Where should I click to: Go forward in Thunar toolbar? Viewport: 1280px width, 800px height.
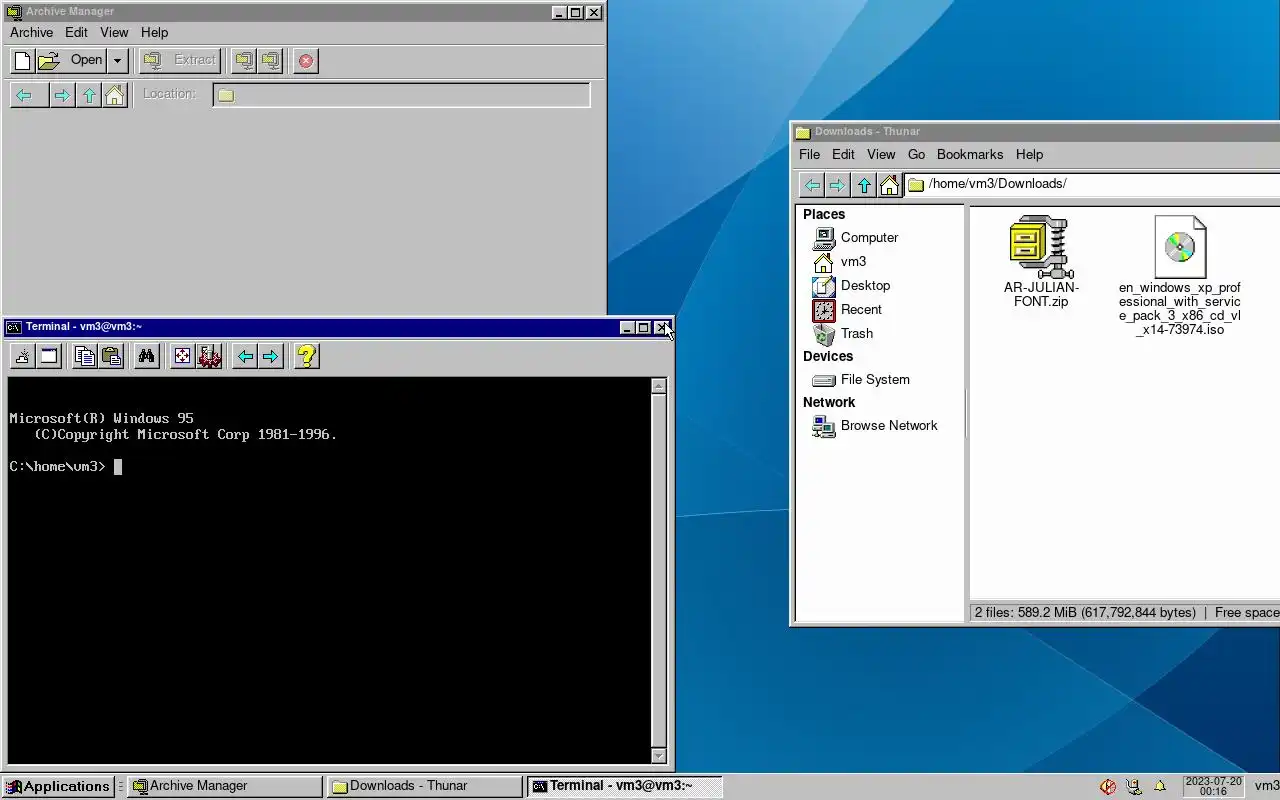837,185
